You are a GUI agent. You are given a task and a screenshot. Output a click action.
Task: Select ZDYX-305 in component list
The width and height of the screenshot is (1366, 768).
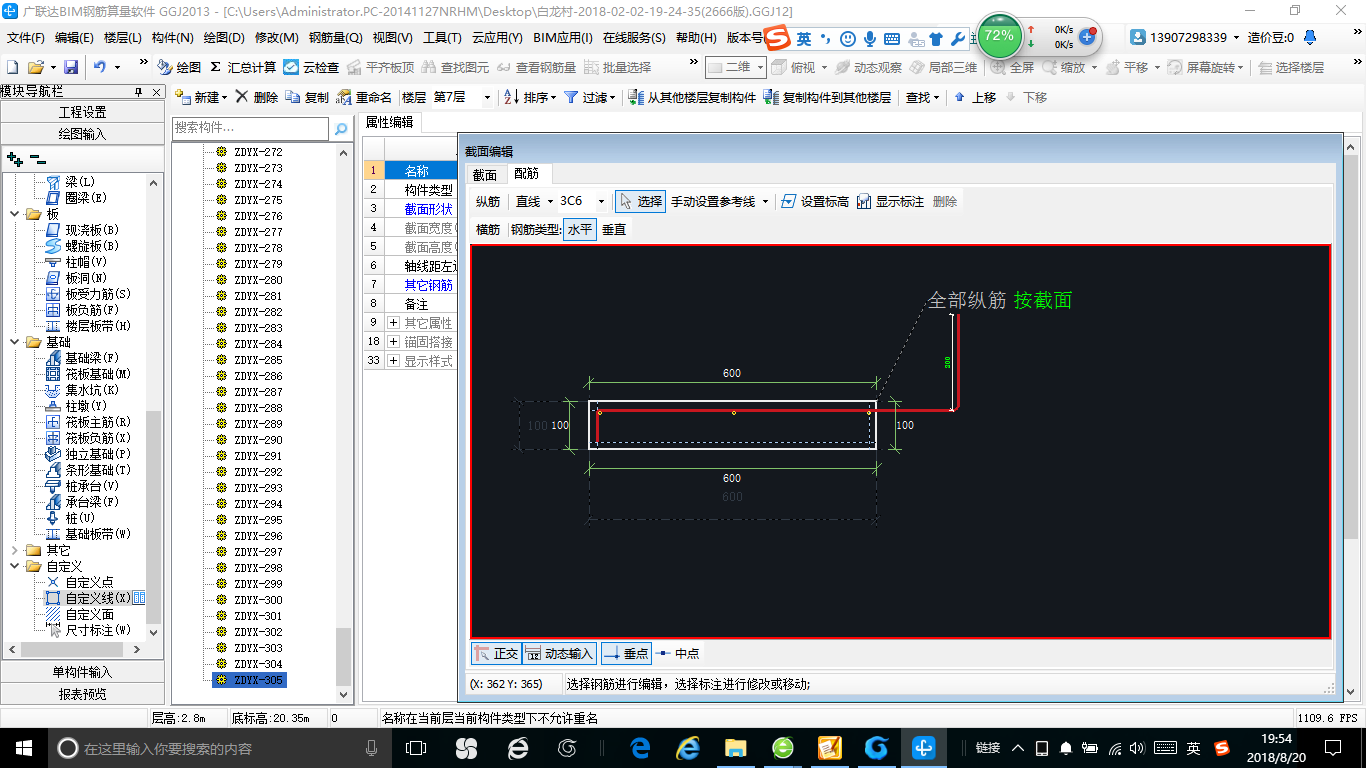click(250, 680)
